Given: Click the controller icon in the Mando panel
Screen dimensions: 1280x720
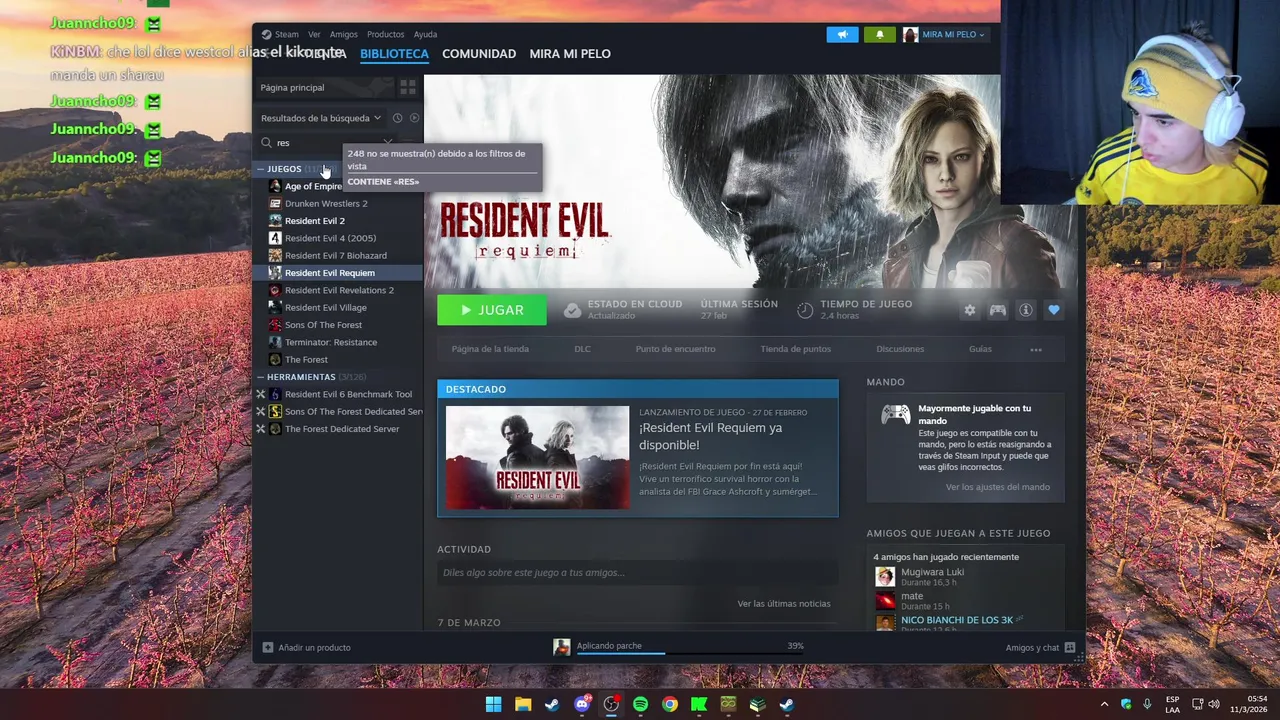Looking at the screenshot, I should [895, 414].
